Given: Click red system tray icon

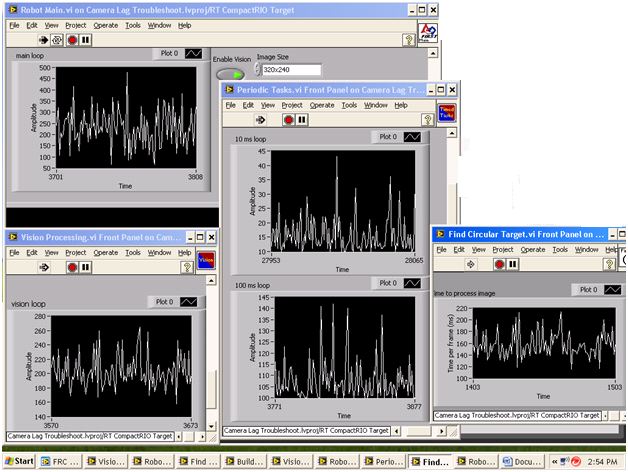Looking at the screenshot, I should coord(576,462).
